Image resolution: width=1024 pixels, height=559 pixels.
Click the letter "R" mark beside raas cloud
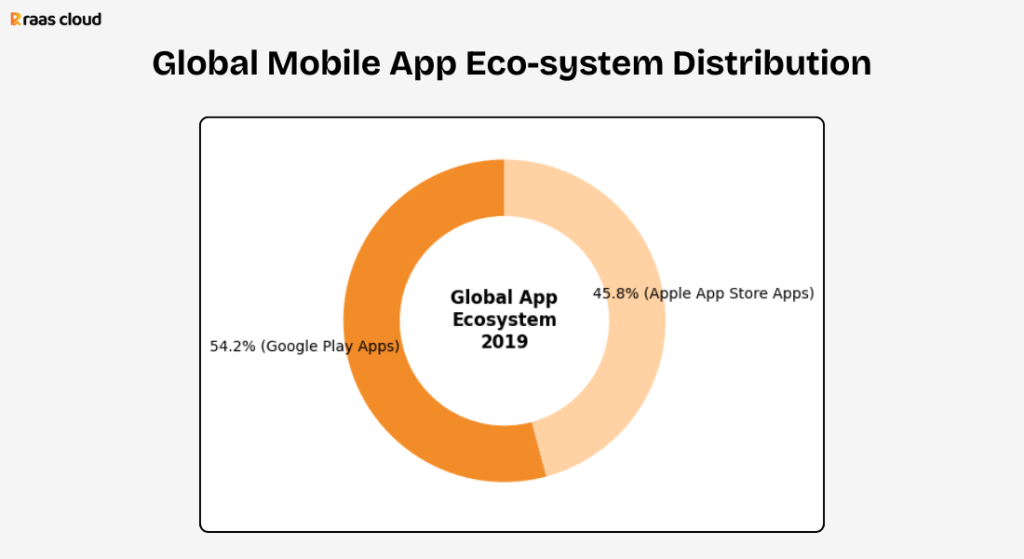(x=16, y=19)
